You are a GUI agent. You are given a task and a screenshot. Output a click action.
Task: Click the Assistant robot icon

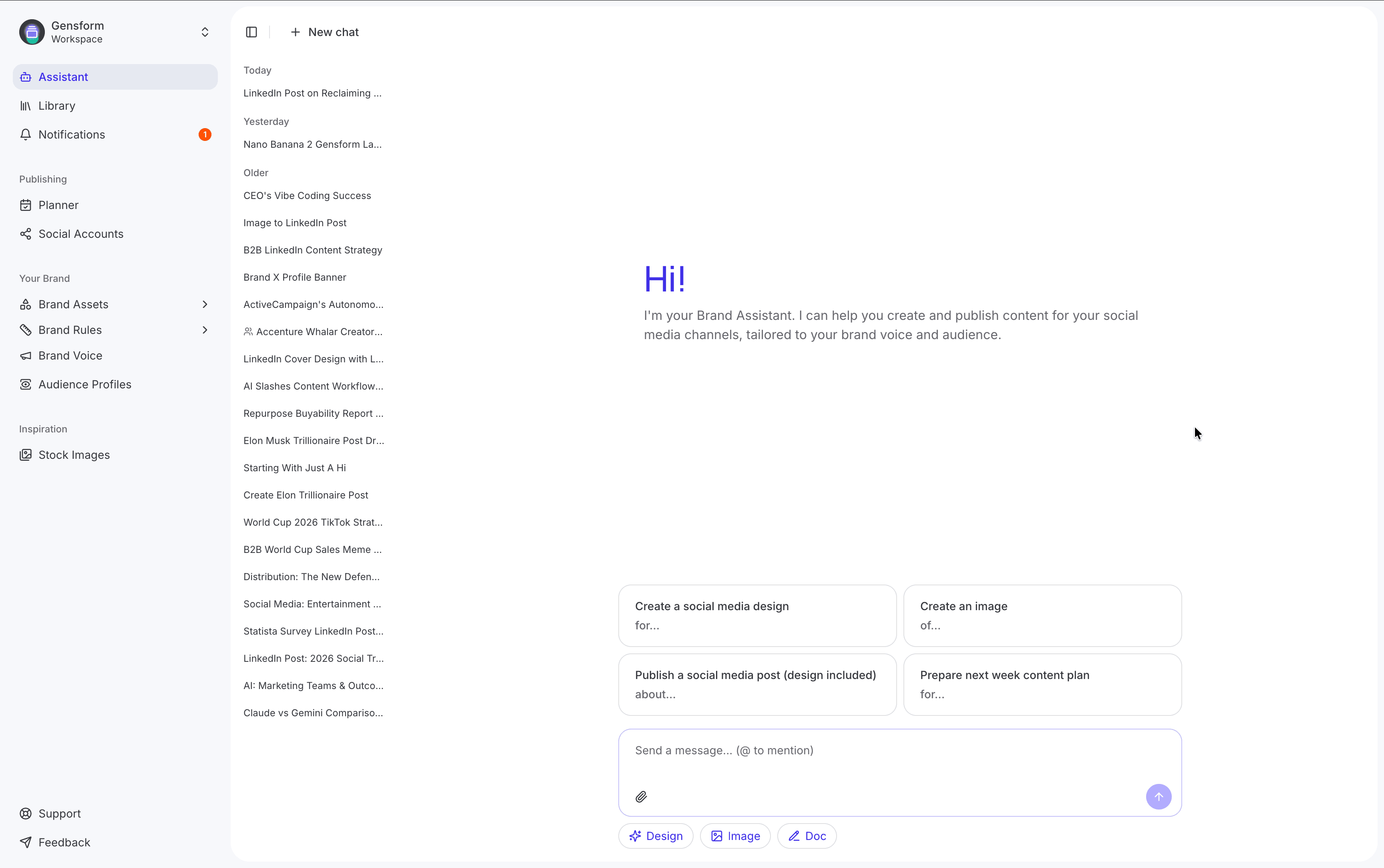tap(26, 77)
